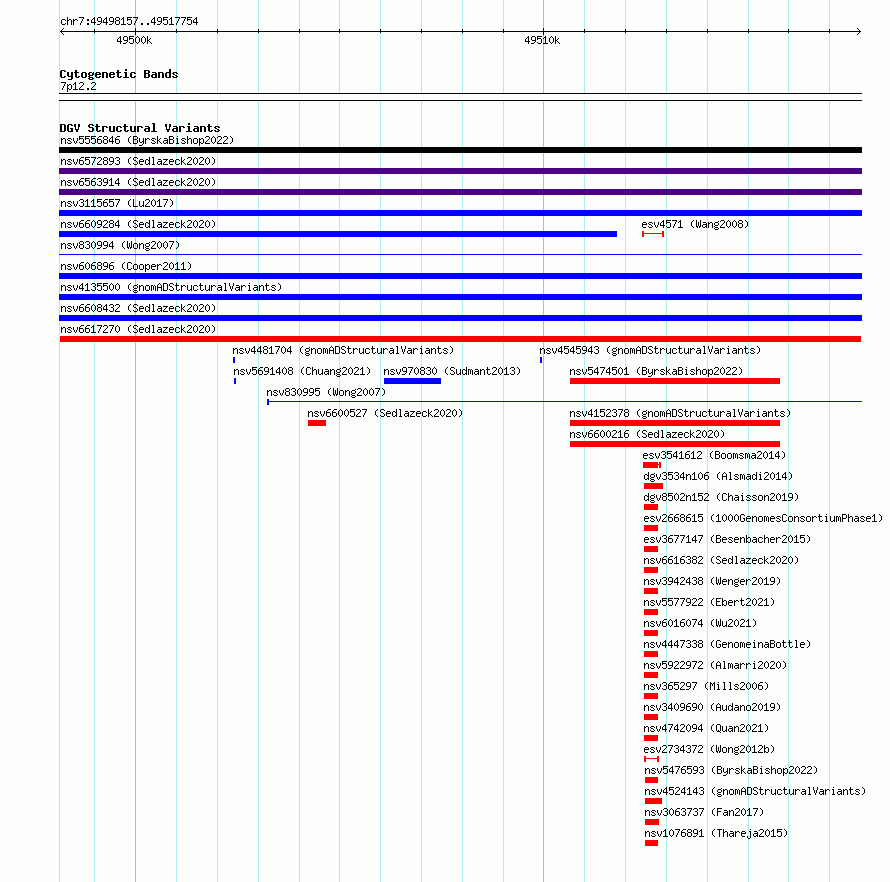Click nsv4447338 (GenomeinaBottle) label
890x882 pixels.
[727, 644]
